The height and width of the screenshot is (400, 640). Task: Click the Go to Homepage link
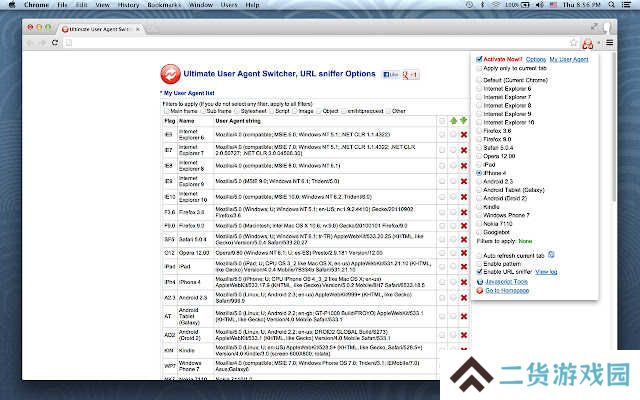point(507,291)
